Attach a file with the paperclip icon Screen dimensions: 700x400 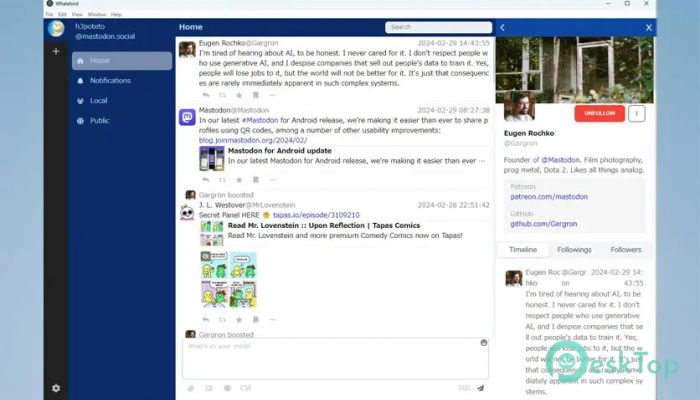(x=191, y=388)
